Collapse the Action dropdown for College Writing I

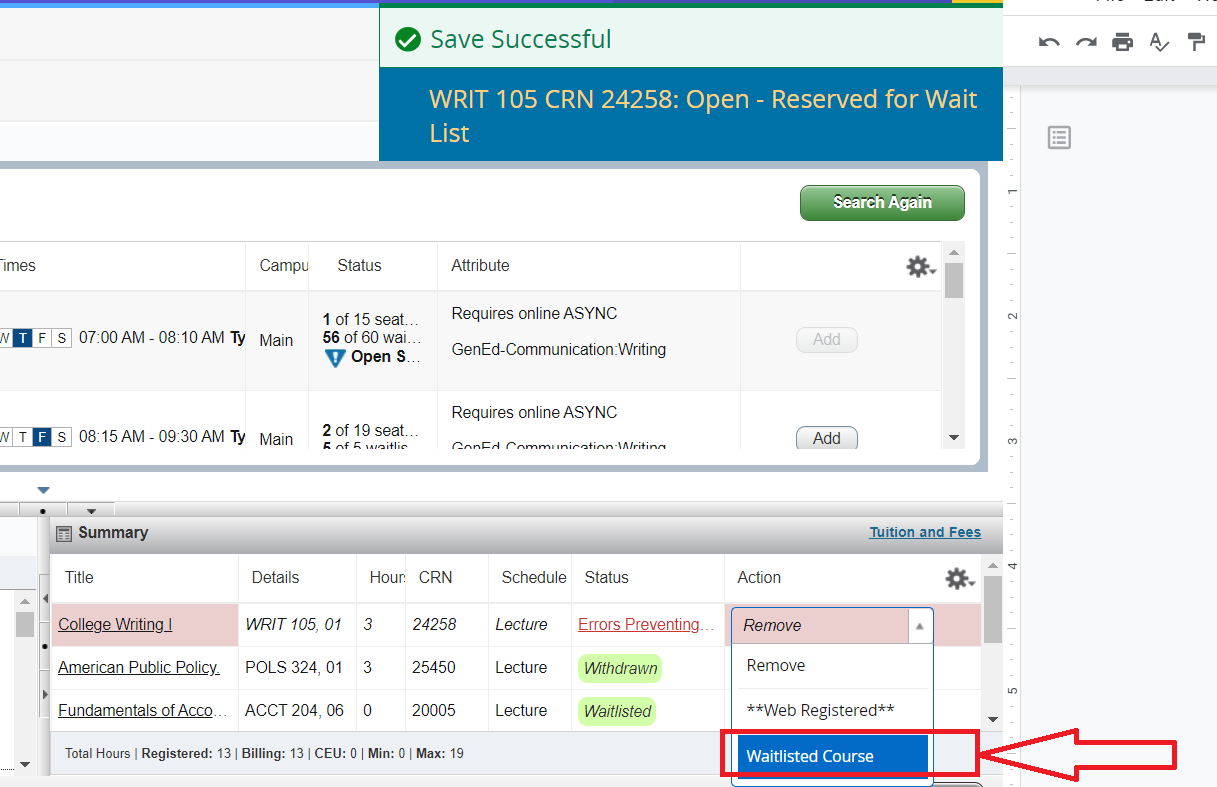tap(918, 626)
